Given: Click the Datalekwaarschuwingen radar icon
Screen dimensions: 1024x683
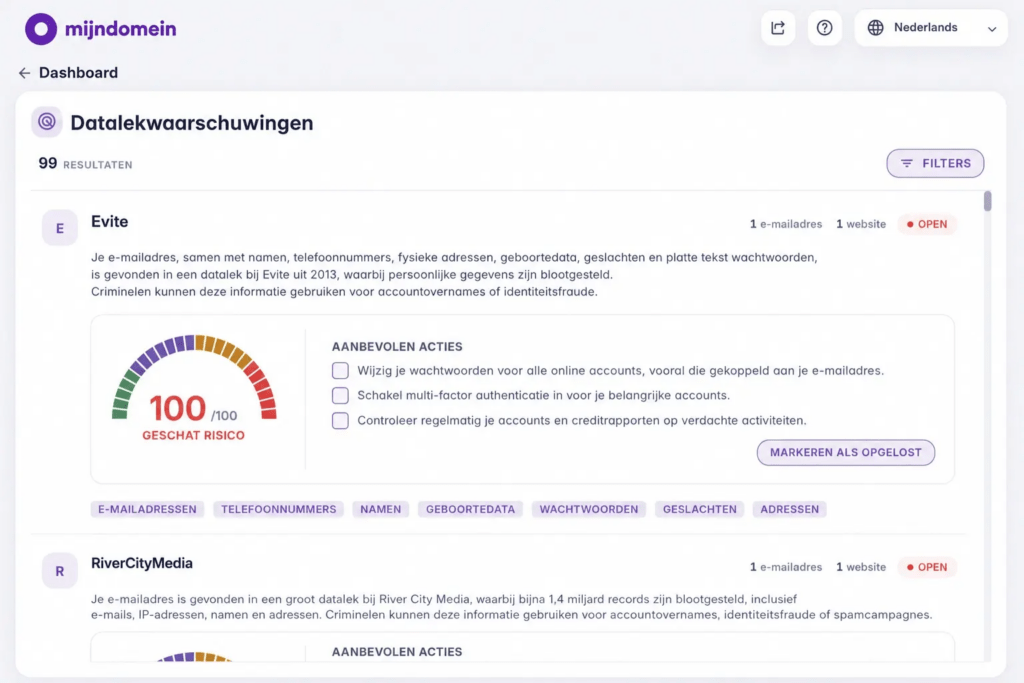Looking at the screenshot, I should click(x=46, y=121).
